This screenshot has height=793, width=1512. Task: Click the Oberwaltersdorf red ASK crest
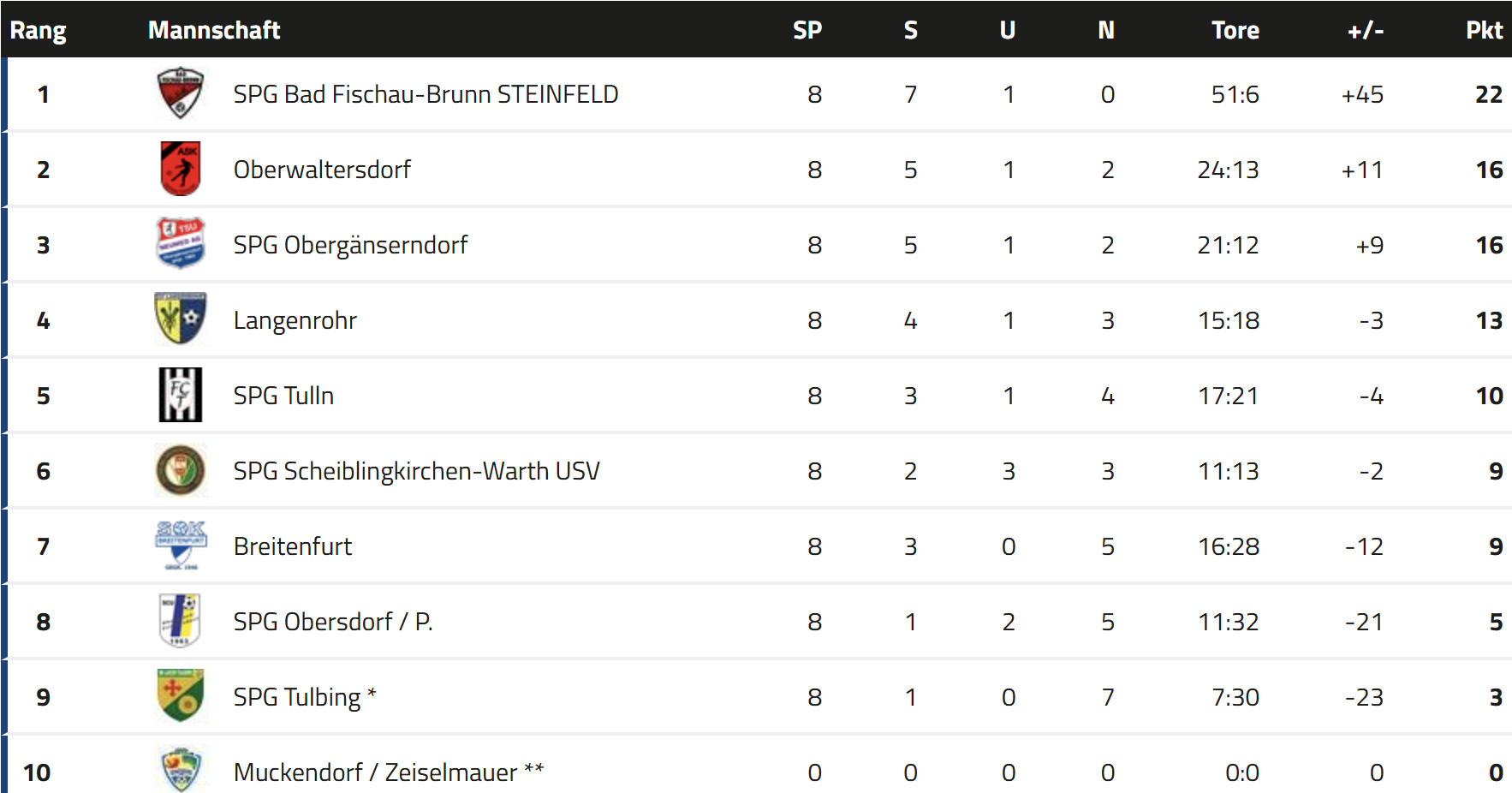[181, 169]
